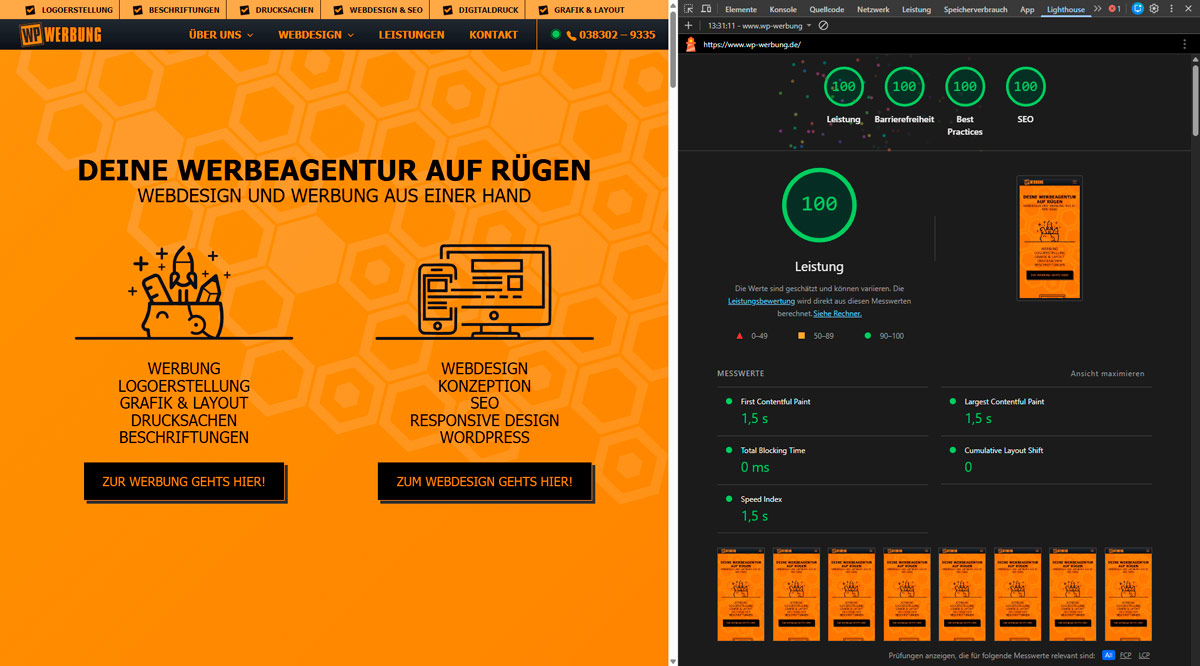Click the Barrierefreiheit score gauge

[904, 87]
